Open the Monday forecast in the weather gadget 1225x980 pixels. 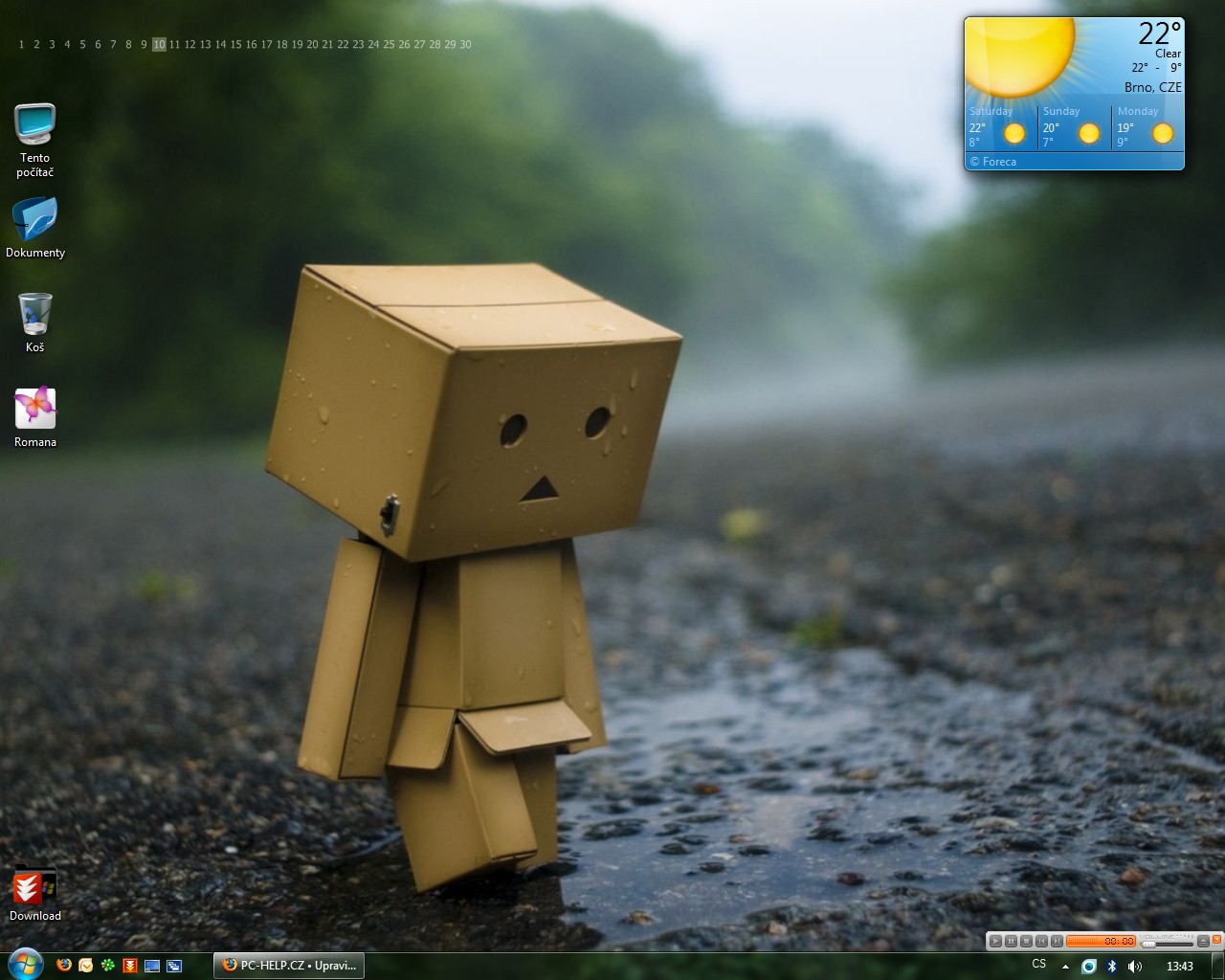[x=1147, y=127]
